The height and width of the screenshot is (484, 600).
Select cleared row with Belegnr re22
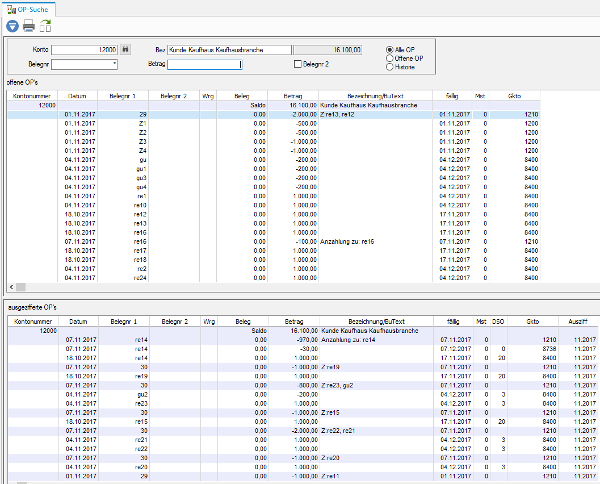point(302,449)
